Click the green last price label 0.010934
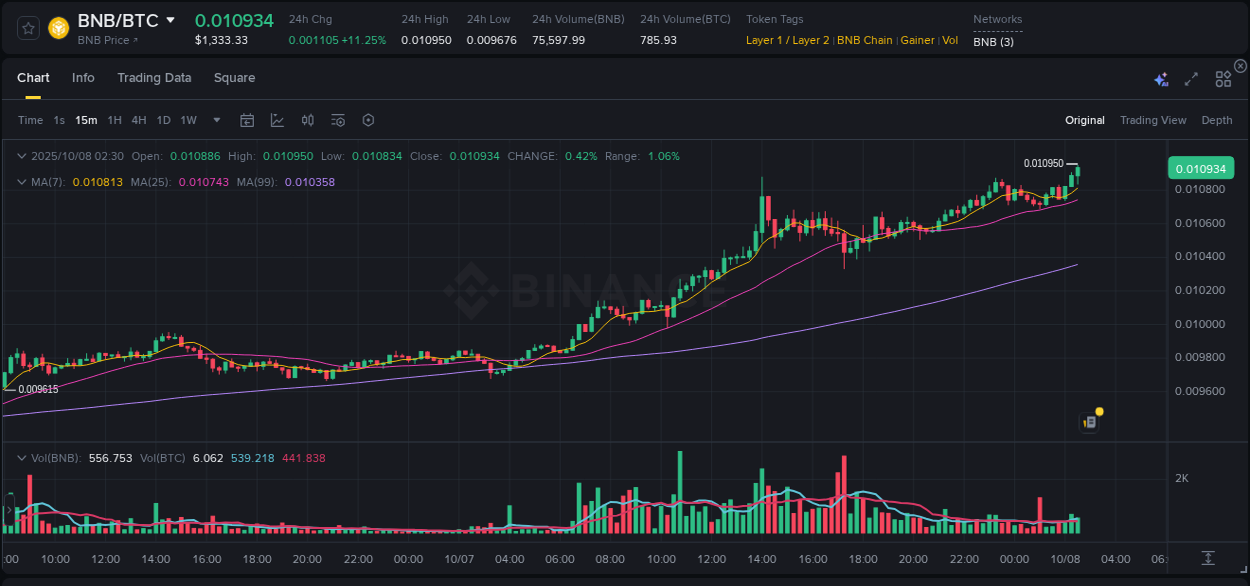This screenshot has height=586, width=1250. [1201, 168]
